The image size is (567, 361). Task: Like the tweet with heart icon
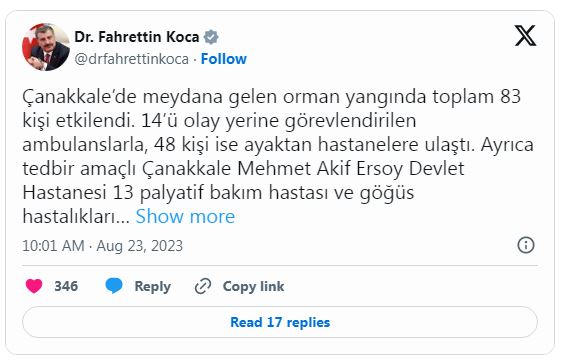34,286
